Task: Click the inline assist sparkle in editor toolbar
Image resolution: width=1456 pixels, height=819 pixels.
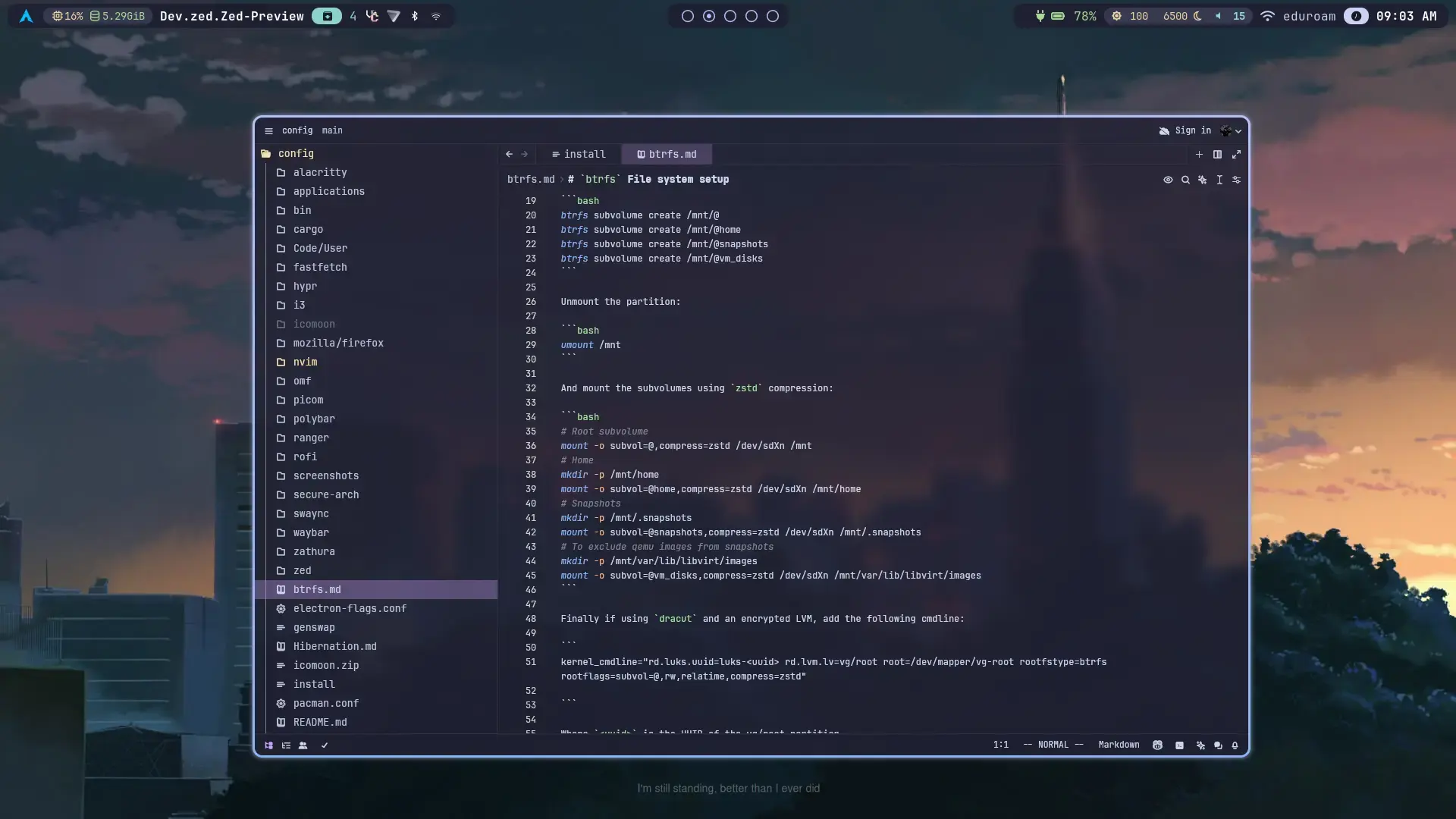Action: tap(1203, 180)
